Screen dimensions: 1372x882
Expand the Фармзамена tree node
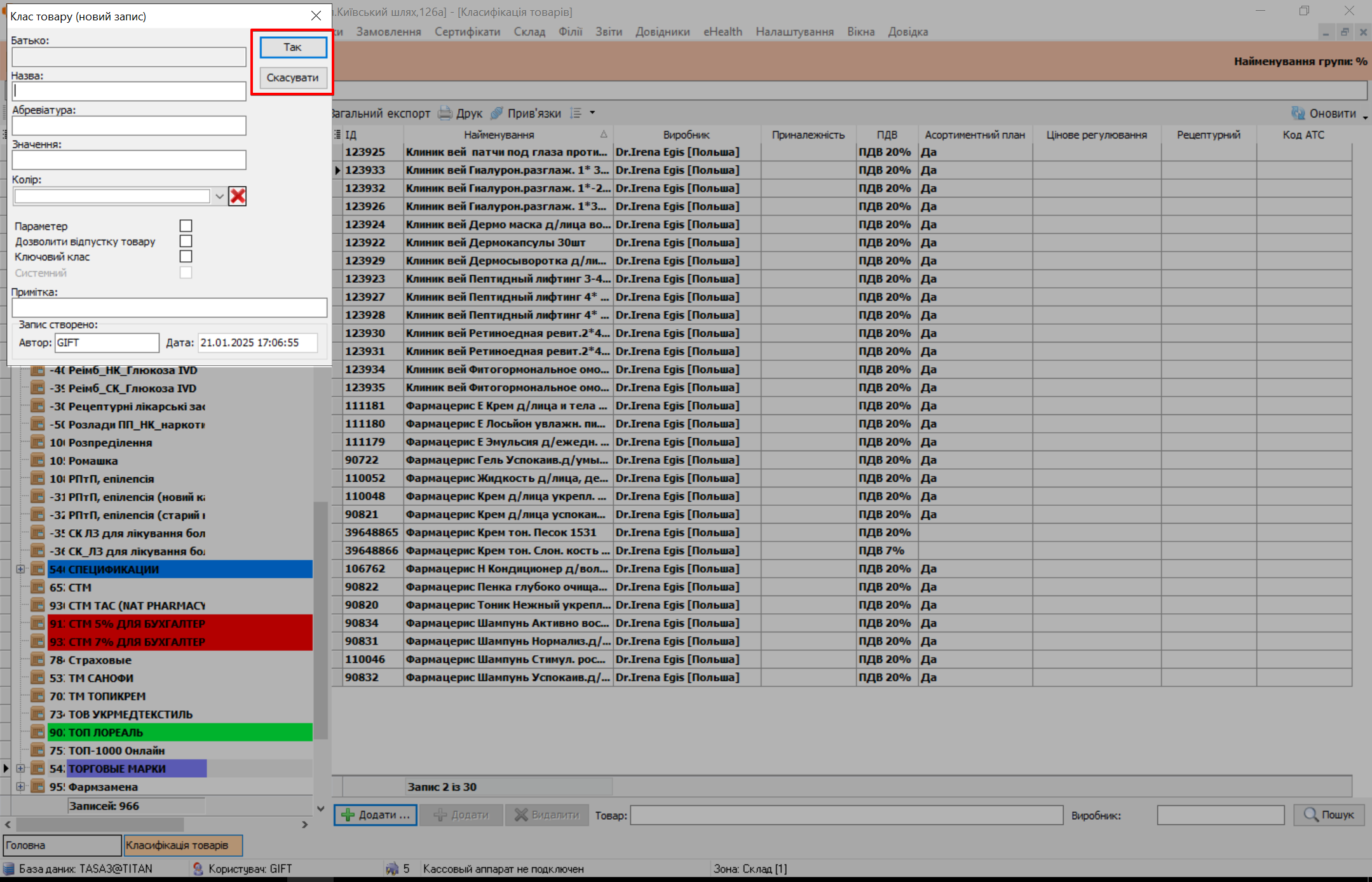(20, 787)
